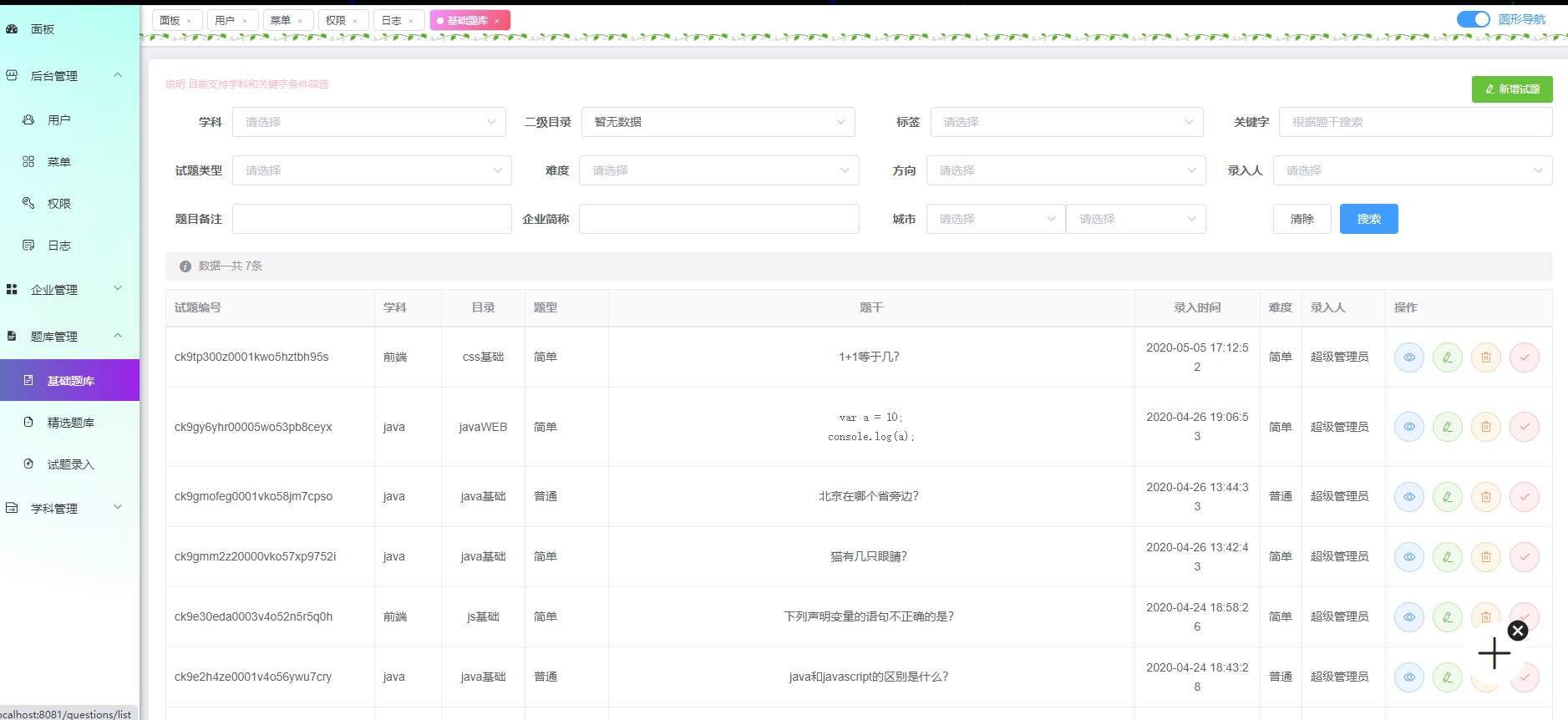The width and height of the screenshot is (1568, 720).
Task: Open the 权限 sidebar menu item
Action: [69, 204]
